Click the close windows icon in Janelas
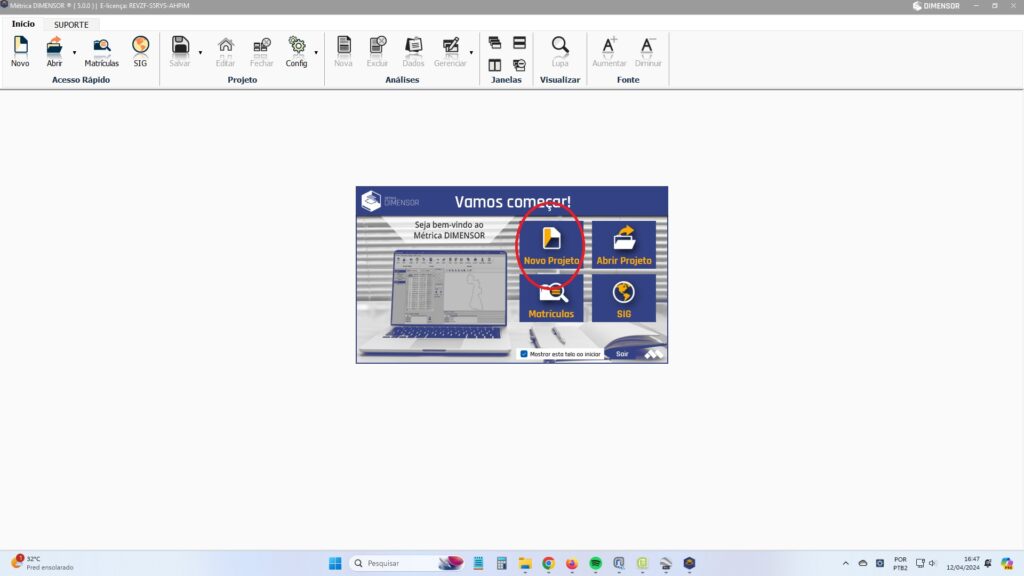 [519, 65]
